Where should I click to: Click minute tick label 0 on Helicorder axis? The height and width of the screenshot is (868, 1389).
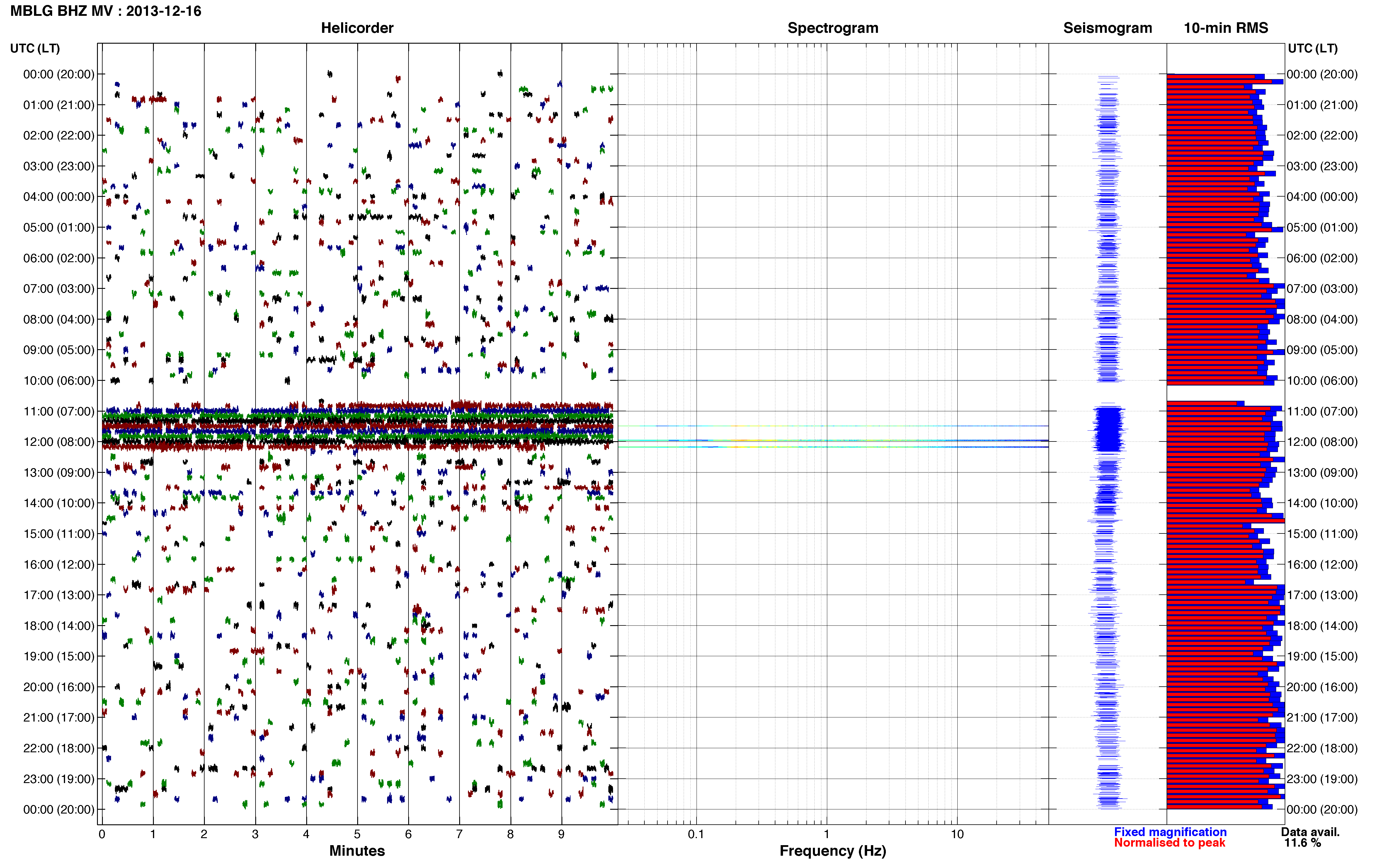102,834
